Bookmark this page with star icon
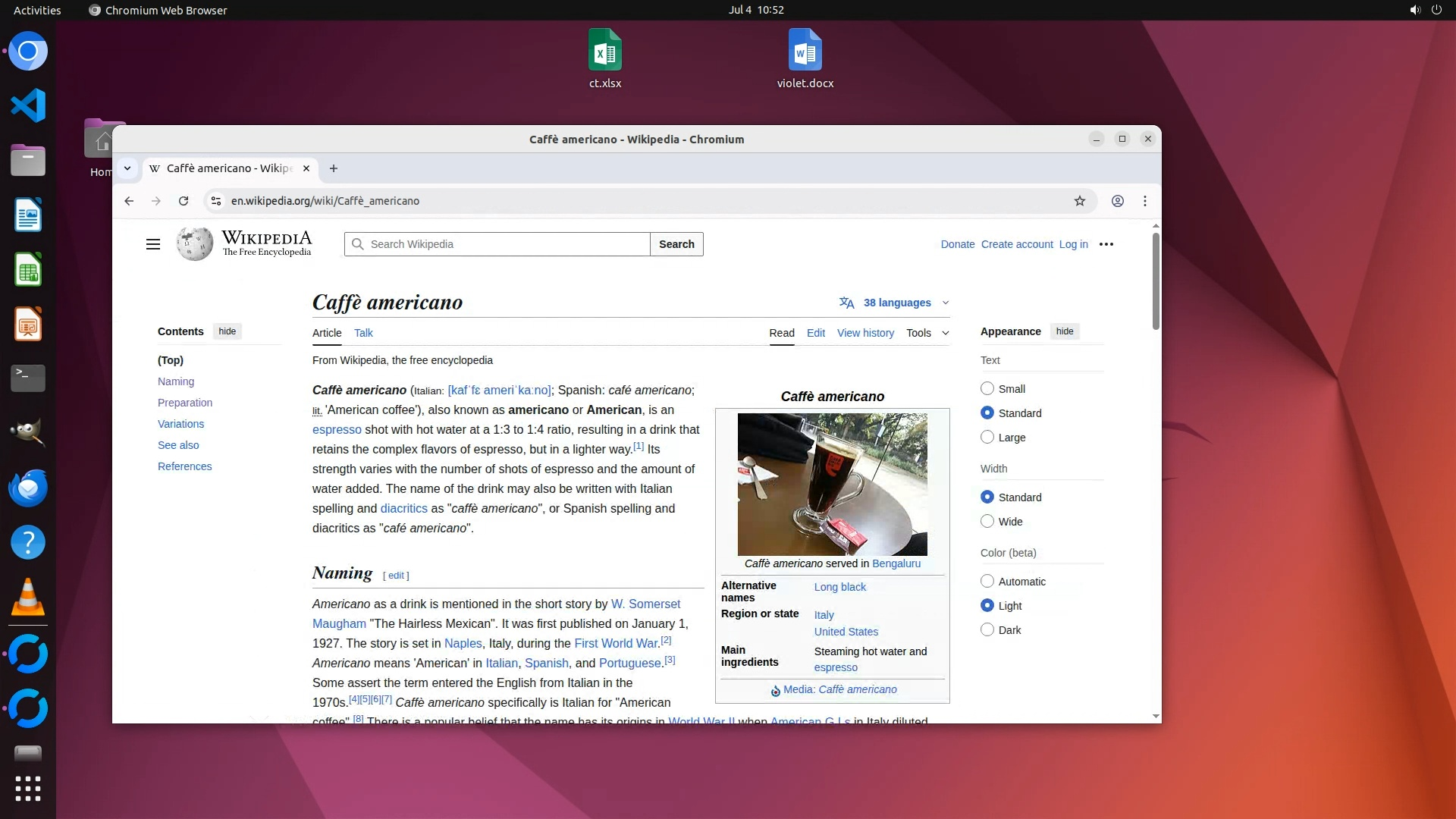This screenshot has height=819, width=1456. [x=1080, y=201]
